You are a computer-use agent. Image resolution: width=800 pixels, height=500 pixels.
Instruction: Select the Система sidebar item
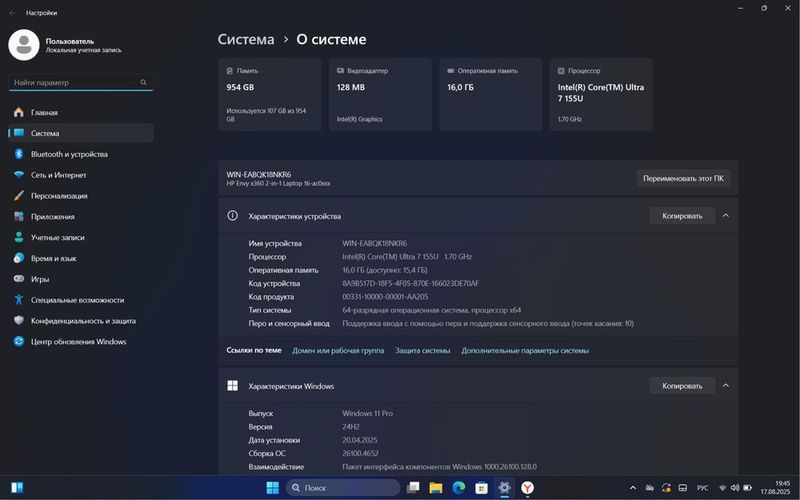81,133
